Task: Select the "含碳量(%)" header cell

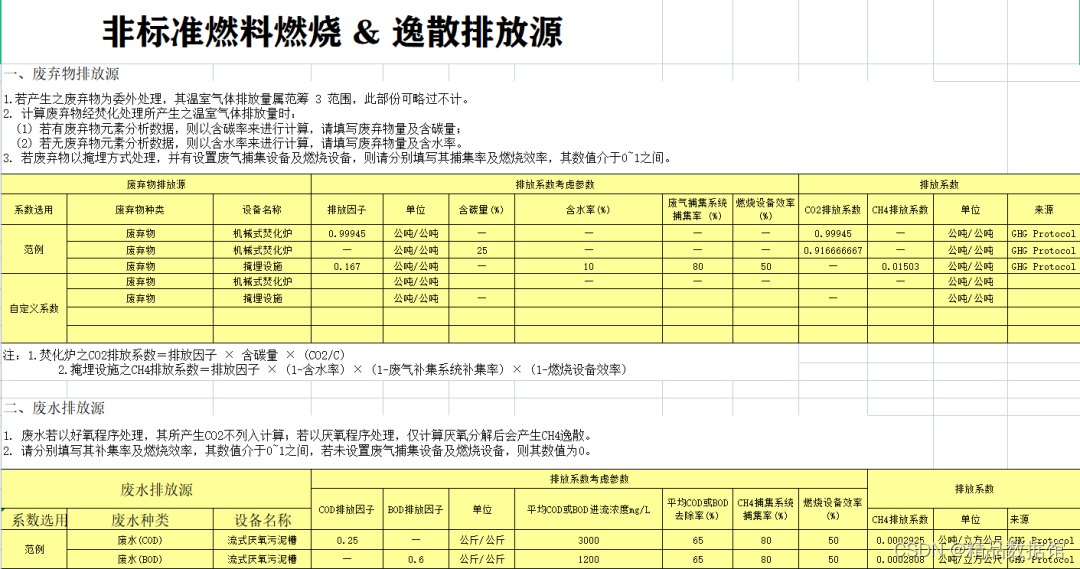Action: click(x=481, y=209)
